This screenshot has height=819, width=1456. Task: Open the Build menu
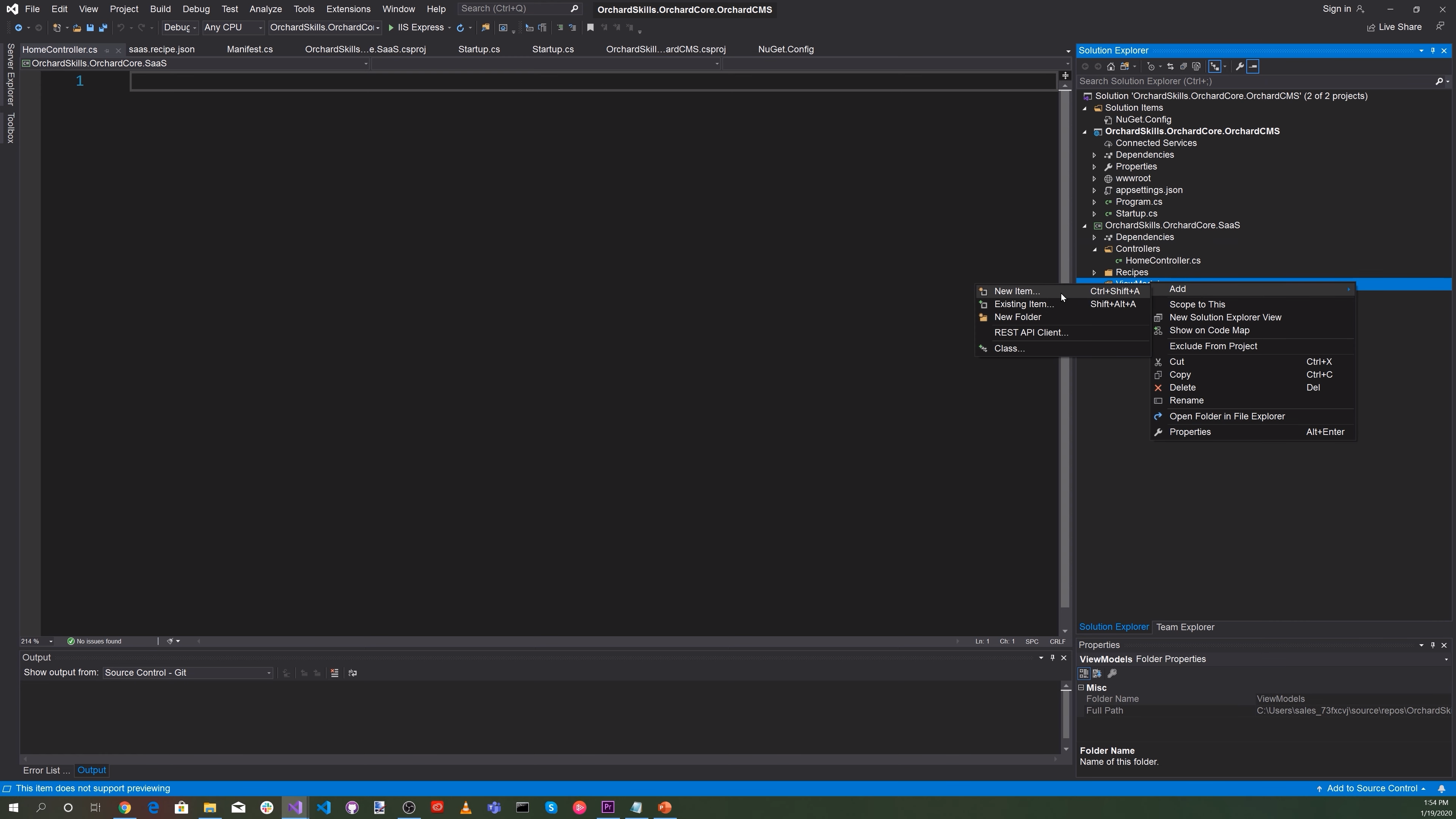160,9
